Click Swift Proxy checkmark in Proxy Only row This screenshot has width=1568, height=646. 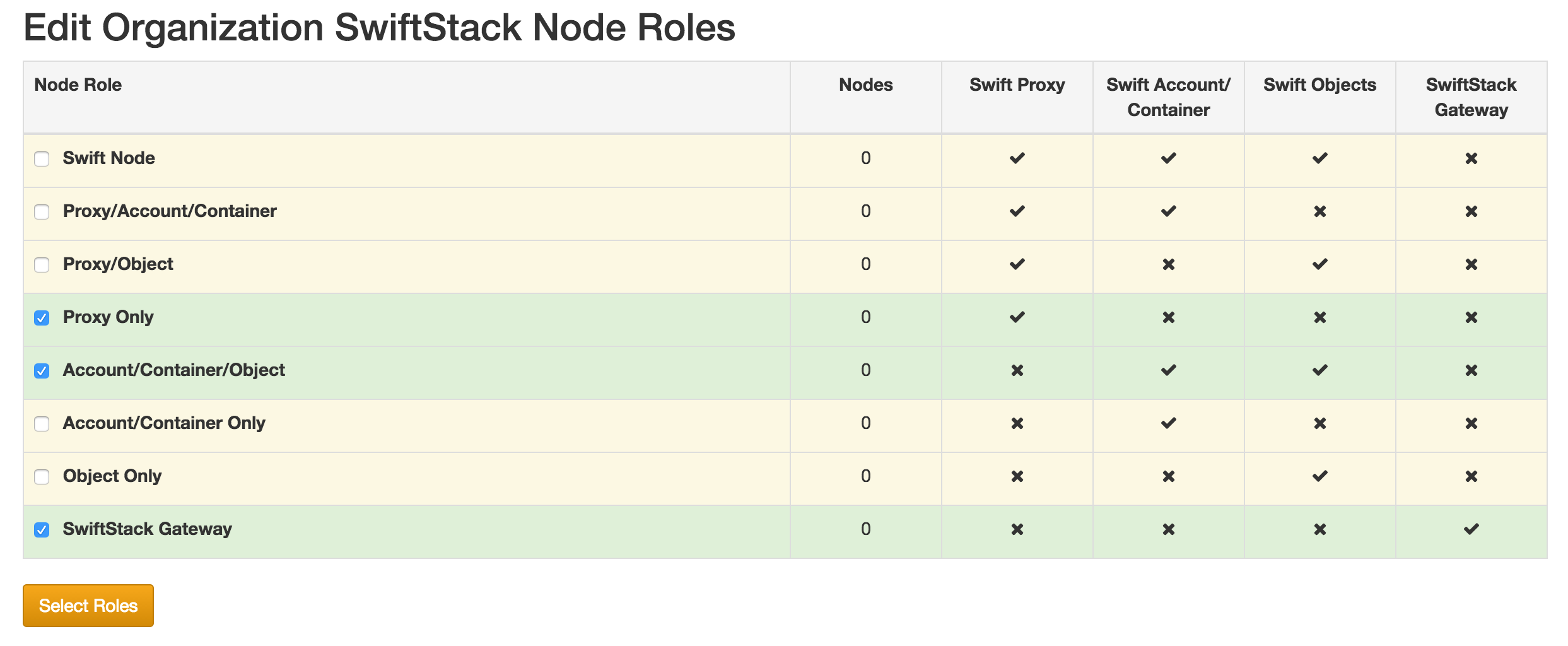coord(1017,317)
